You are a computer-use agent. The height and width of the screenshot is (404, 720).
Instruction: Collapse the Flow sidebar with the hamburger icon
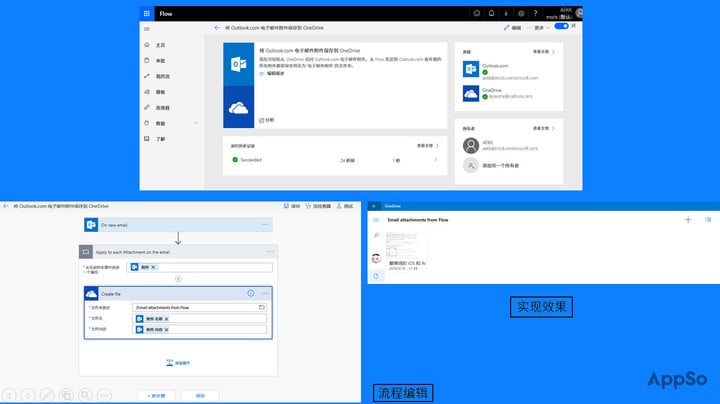click(146, 29)
